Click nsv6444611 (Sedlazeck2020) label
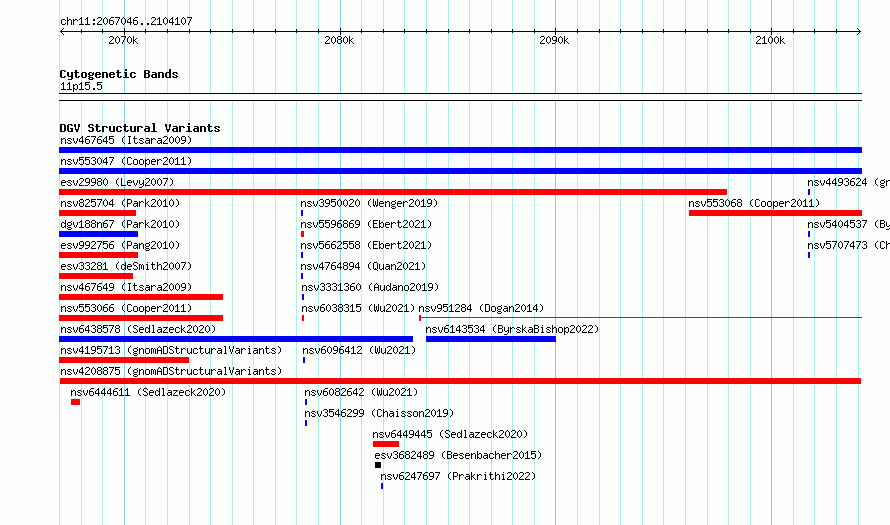Image resolution: width=890 pixels, height=525 pixels. click(x=148, y=392)
